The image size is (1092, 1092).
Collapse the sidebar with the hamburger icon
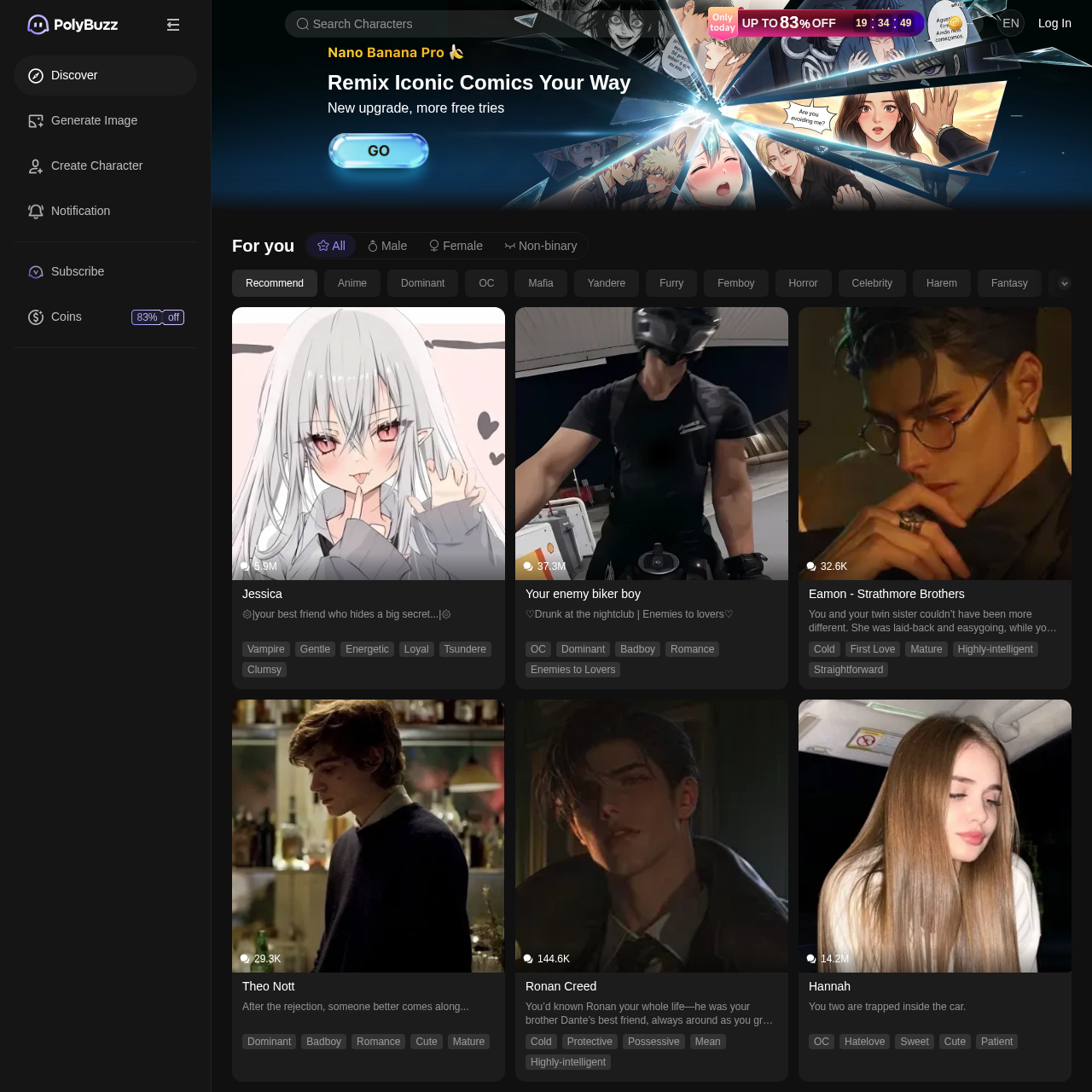point(173,24)
